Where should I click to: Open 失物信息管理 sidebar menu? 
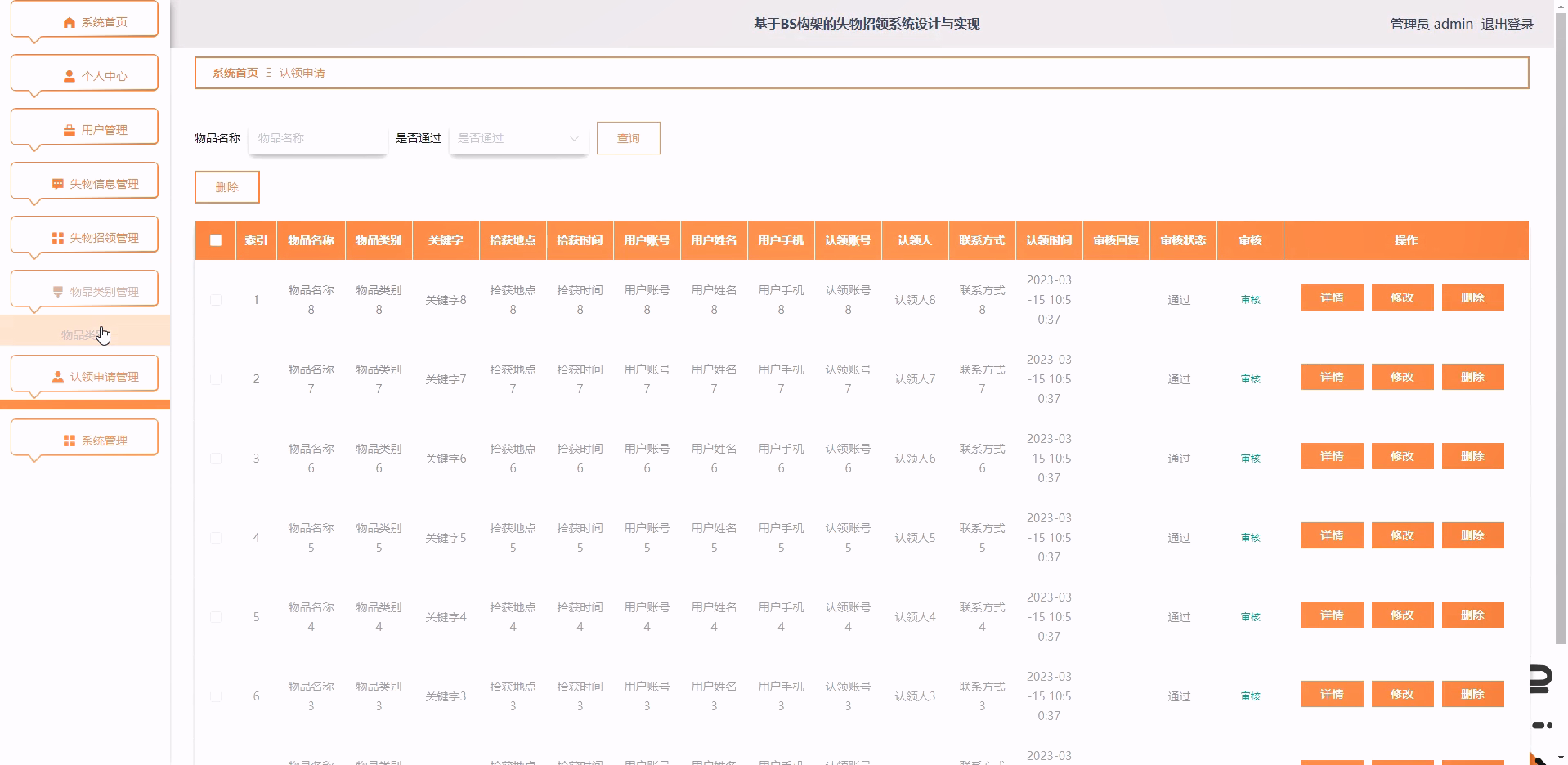click(x=84, y=181)
